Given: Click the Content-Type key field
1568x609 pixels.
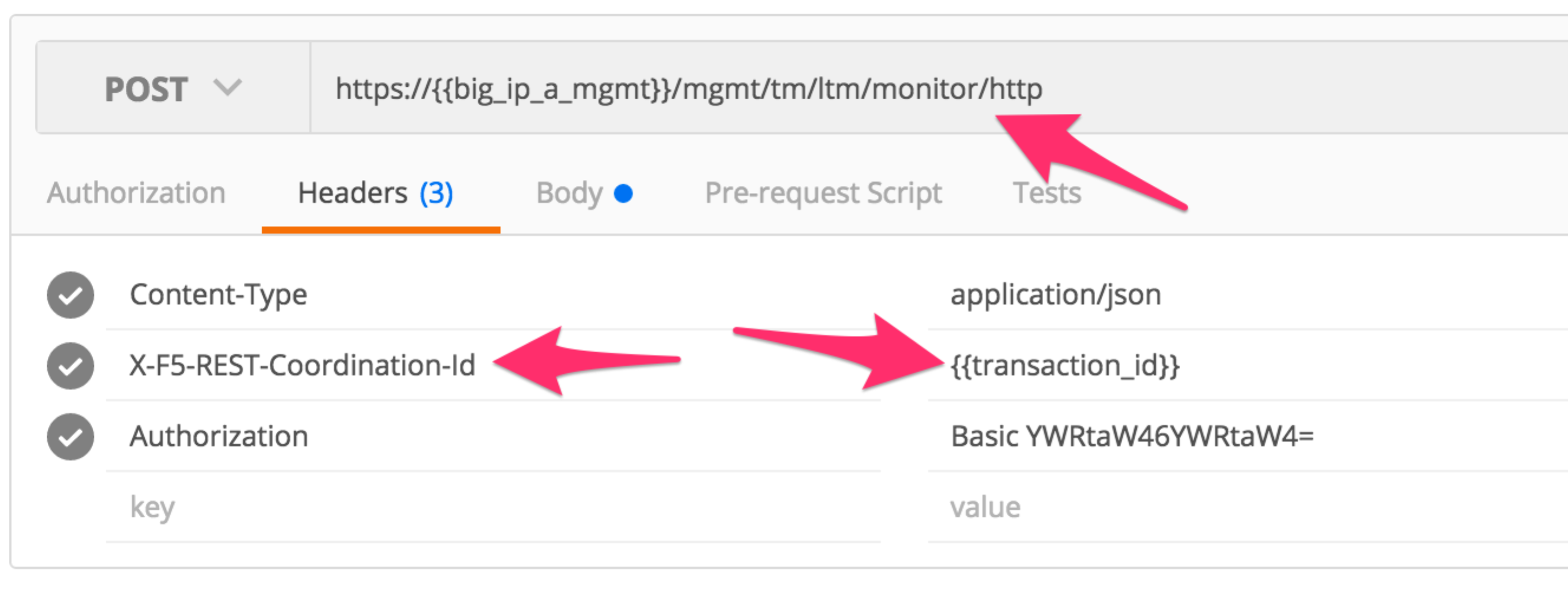Looking at the screenshot, I should tap(493, 295).
